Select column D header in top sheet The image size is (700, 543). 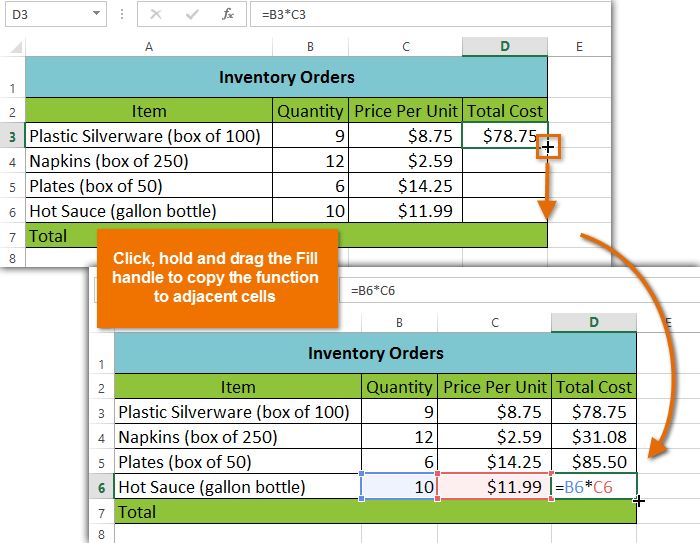click(x=505, y=46)
